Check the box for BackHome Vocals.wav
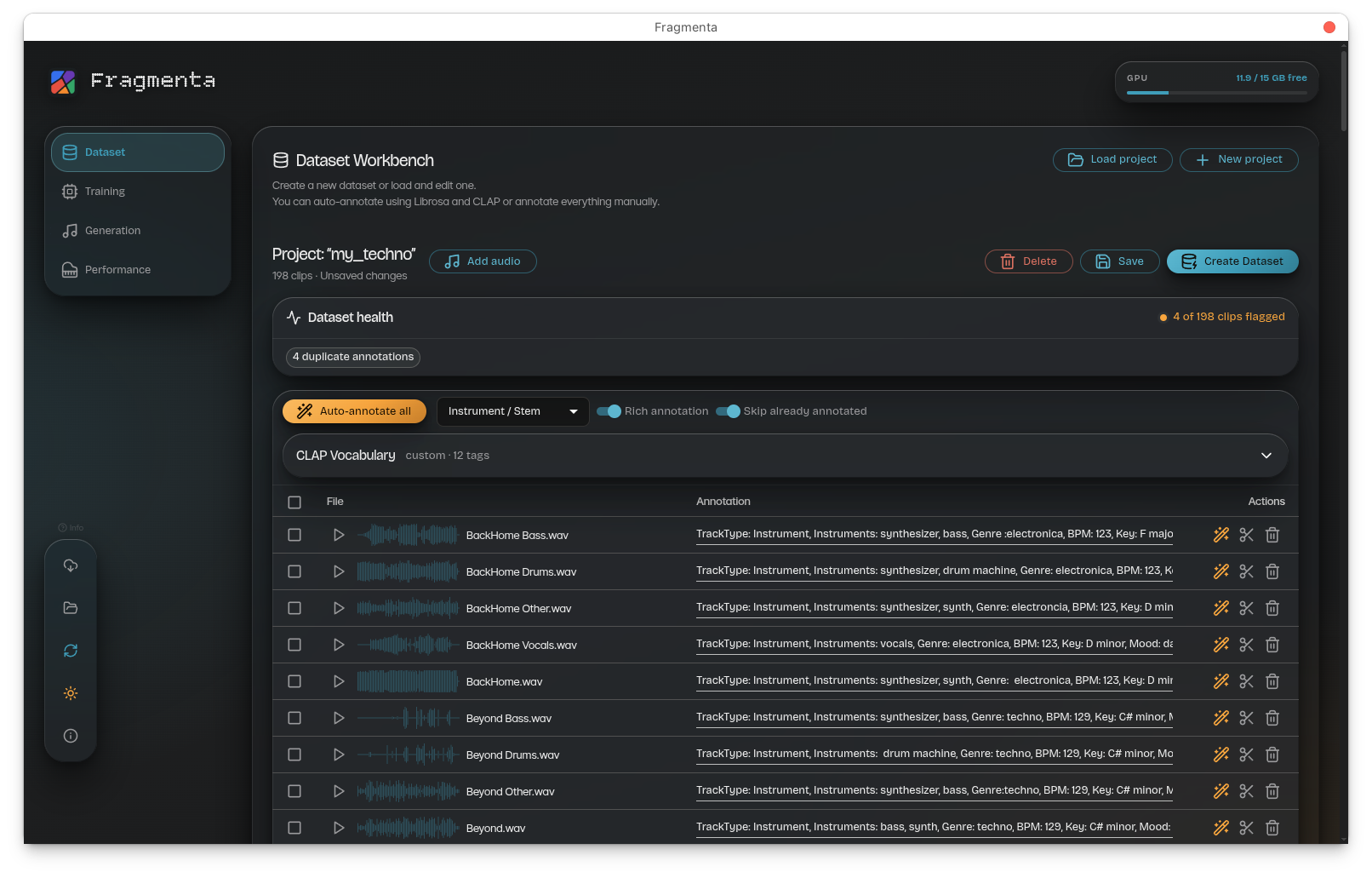Viewport: 1372px width, 878px height. [x=294, y=645]
